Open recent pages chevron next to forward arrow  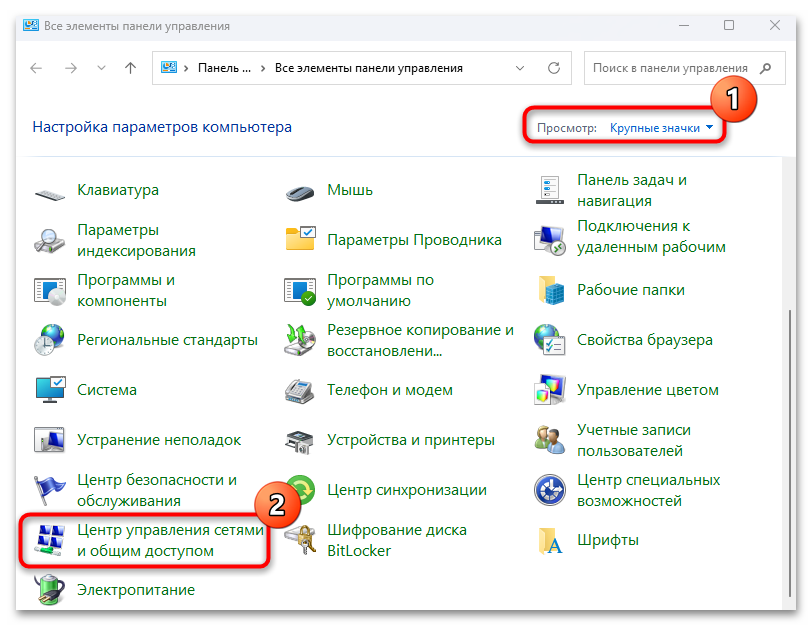point(101,67)
